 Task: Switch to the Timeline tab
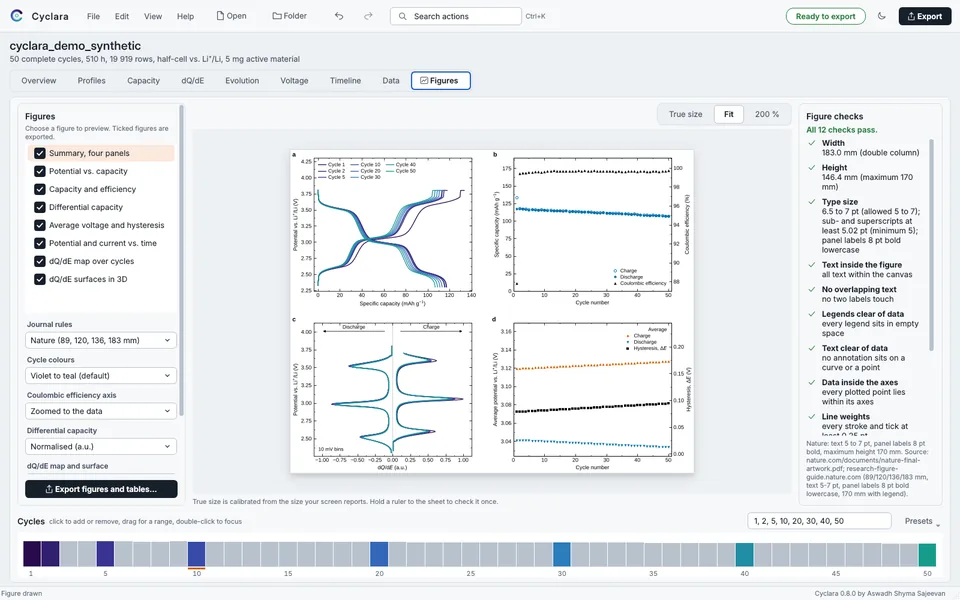345,81
